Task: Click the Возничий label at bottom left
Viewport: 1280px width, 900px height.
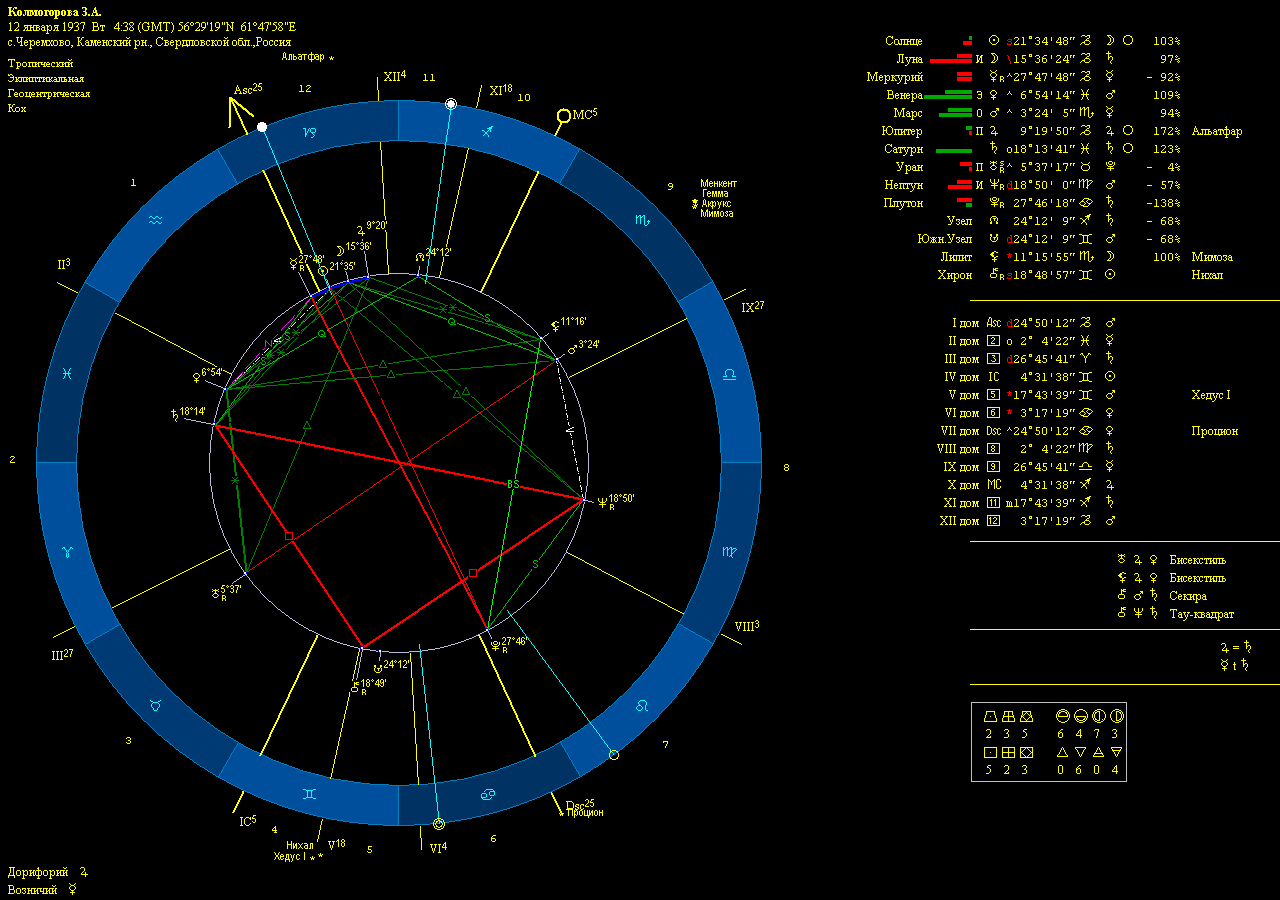Action: [35, 889]
